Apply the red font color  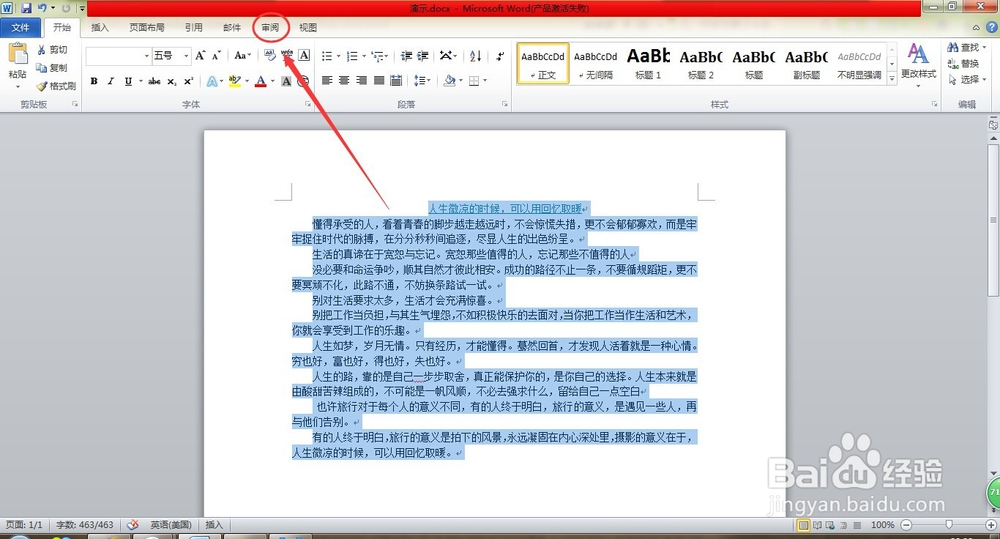pos(260,81)
